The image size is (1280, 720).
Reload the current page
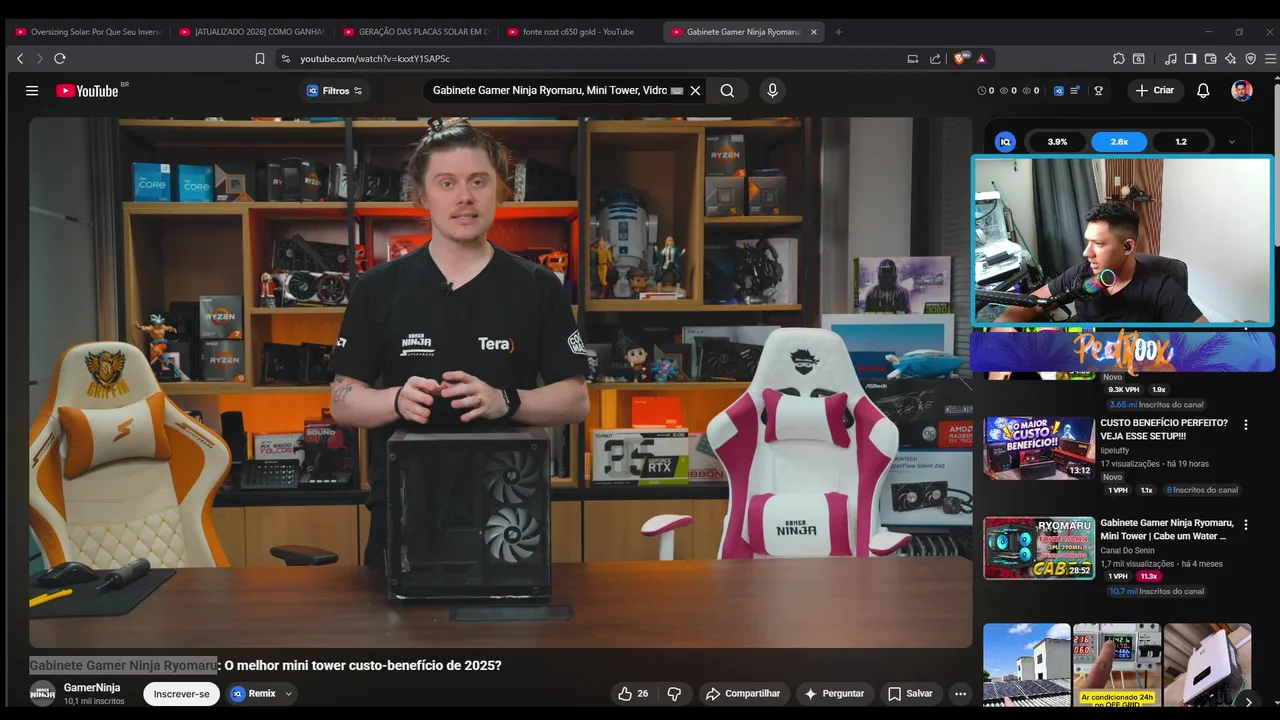coord(60,59)
